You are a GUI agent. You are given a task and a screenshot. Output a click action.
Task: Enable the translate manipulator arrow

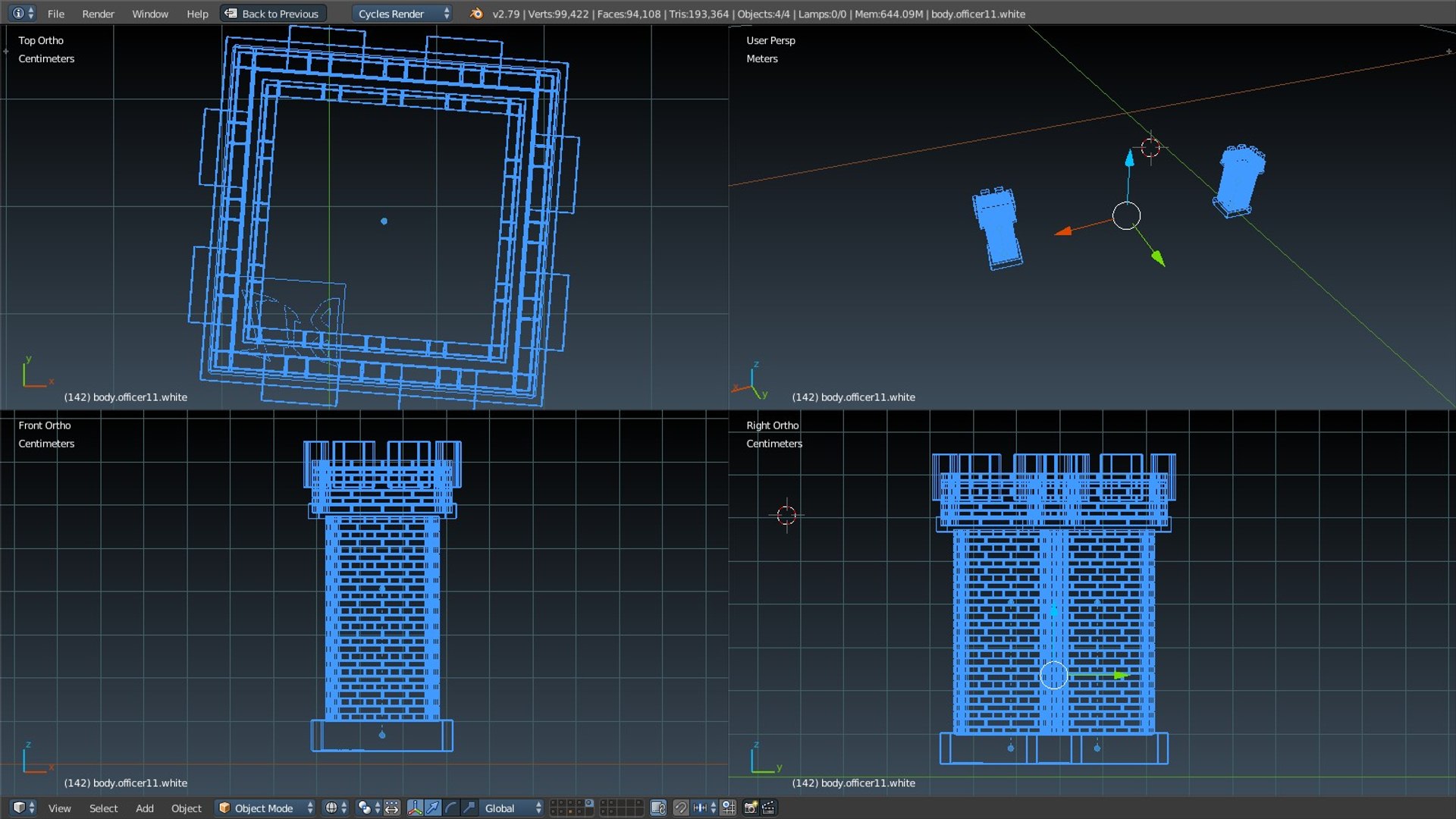point(433,808)
